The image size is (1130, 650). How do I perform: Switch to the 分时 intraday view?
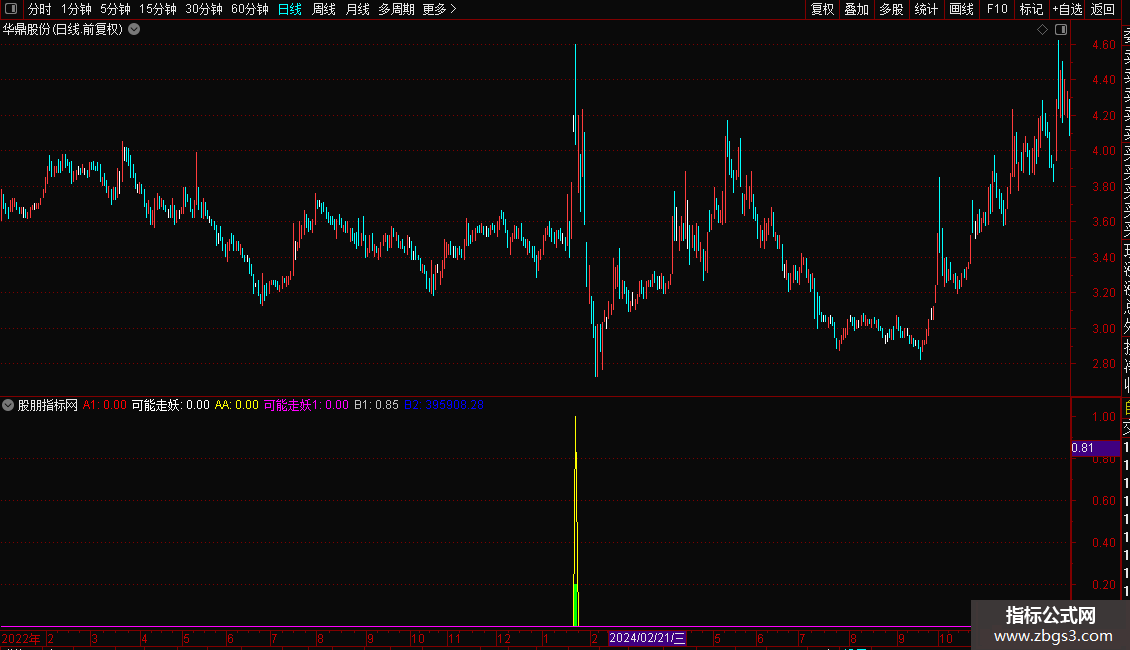click(x=40, y=9)
